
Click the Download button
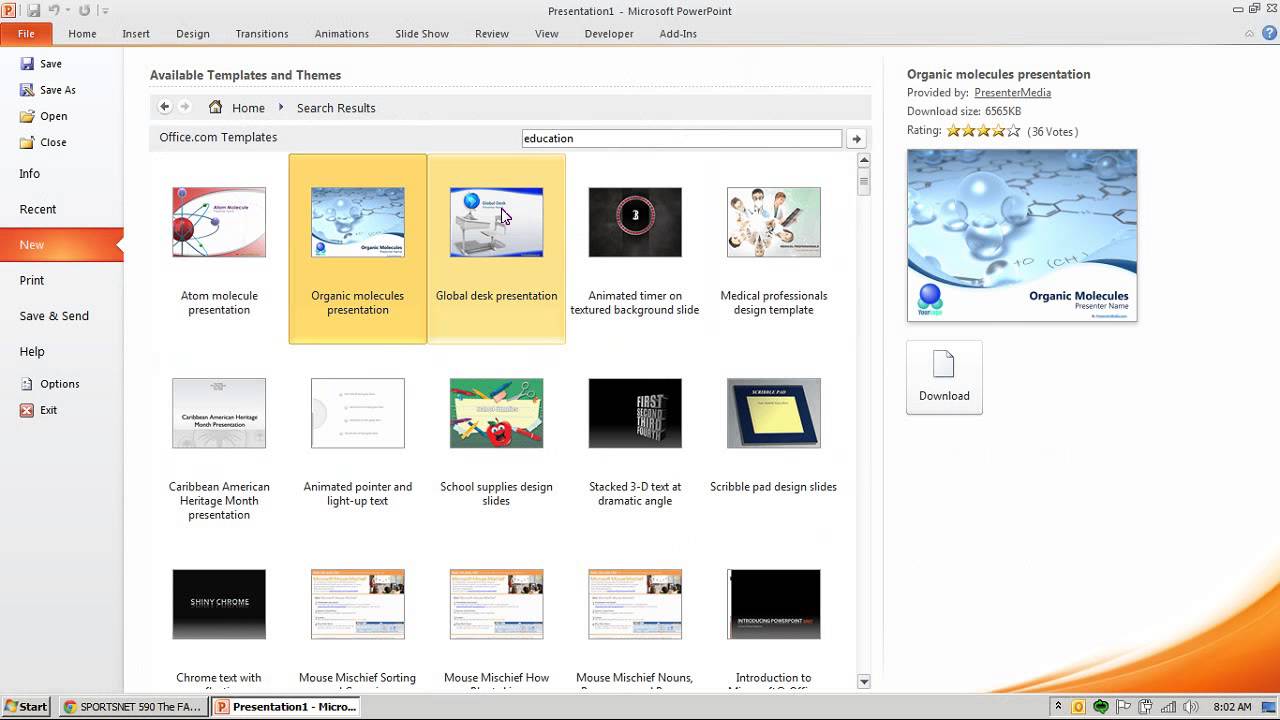944,377
